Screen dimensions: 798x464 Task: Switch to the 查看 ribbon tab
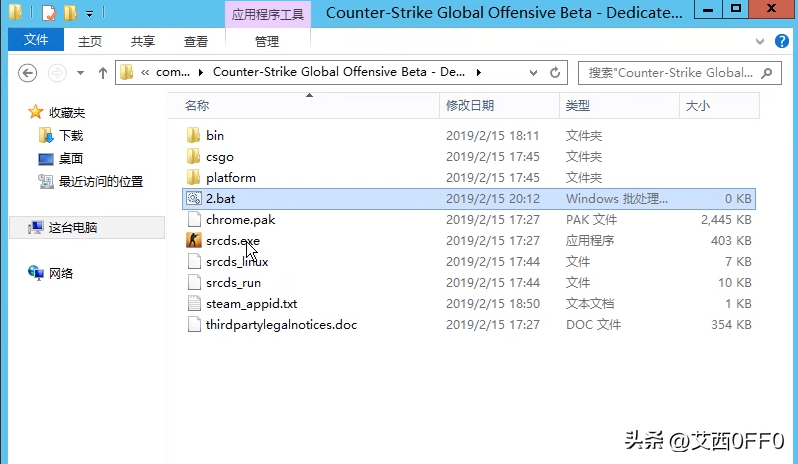coord(196,41)
